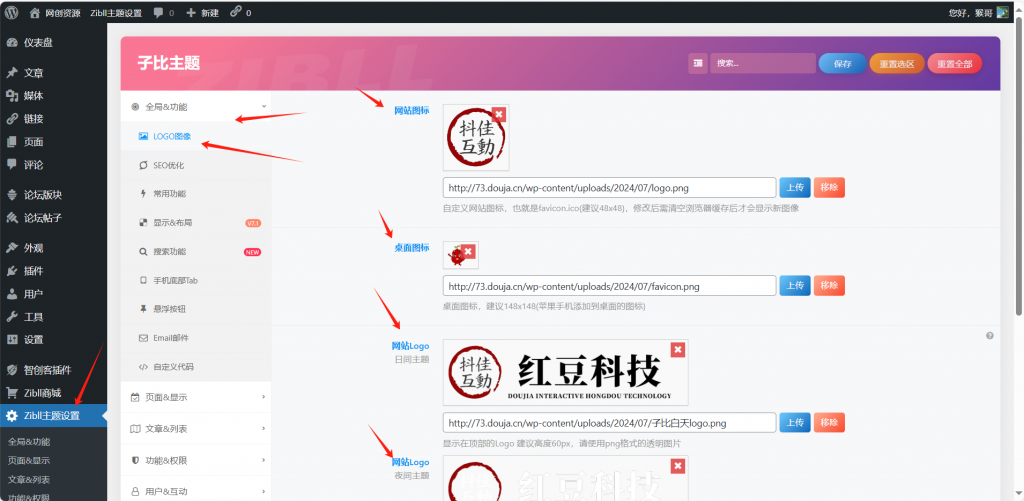Expand the 页面&显示 section in settings panel
Screen dimensions: 1024x501
point(196,396)
